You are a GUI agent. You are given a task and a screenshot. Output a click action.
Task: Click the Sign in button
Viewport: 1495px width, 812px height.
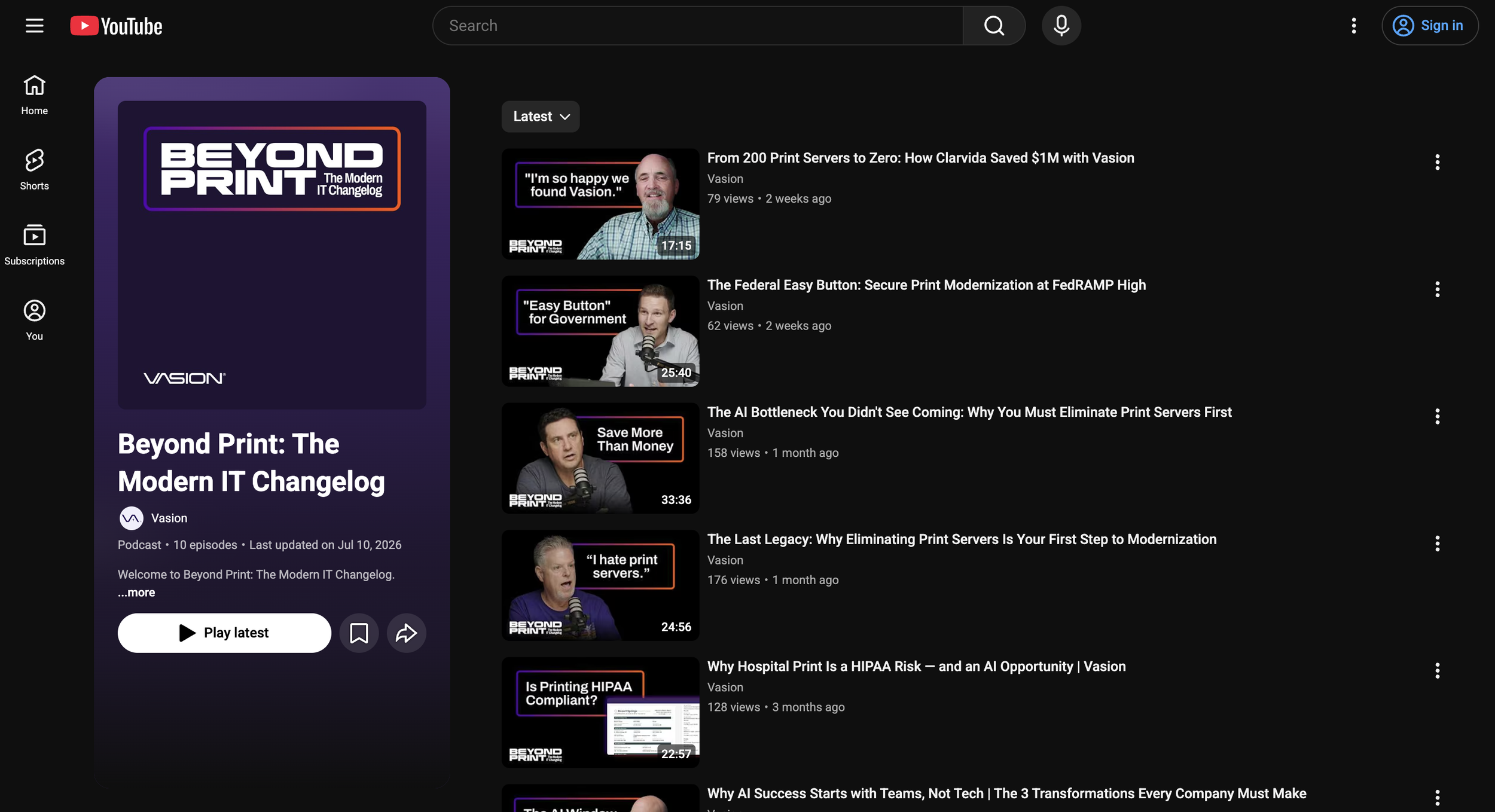[1430, 26]
